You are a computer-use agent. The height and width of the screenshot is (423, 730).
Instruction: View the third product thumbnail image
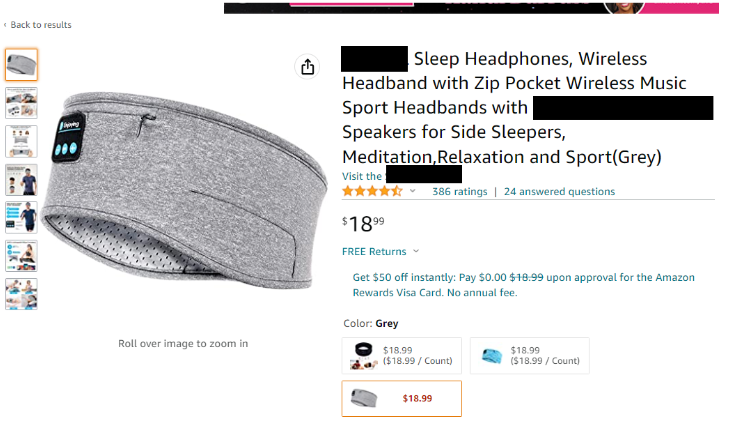coord(21,141)
